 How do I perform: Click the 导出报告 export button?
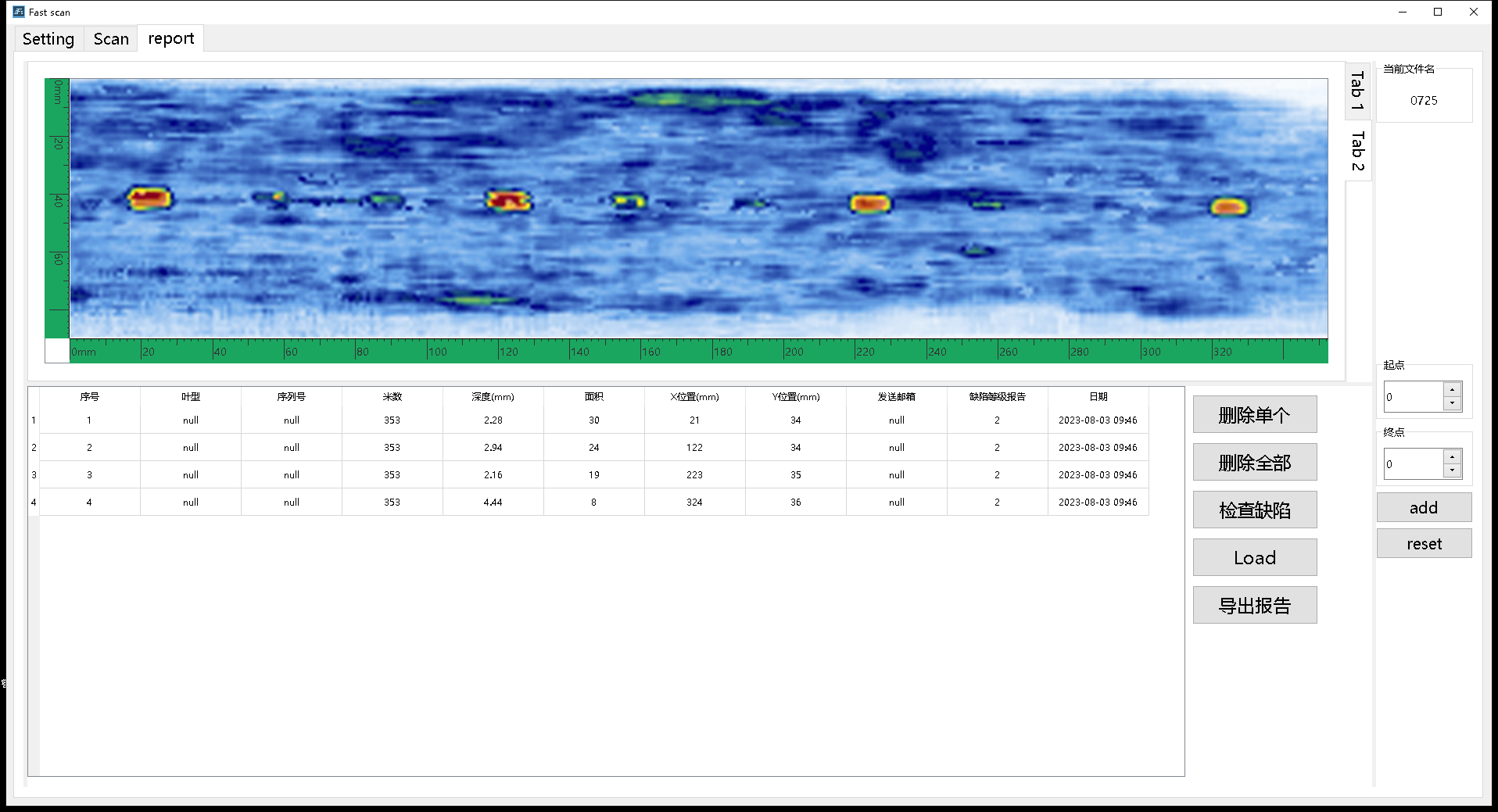click(x=1255, y=606)
